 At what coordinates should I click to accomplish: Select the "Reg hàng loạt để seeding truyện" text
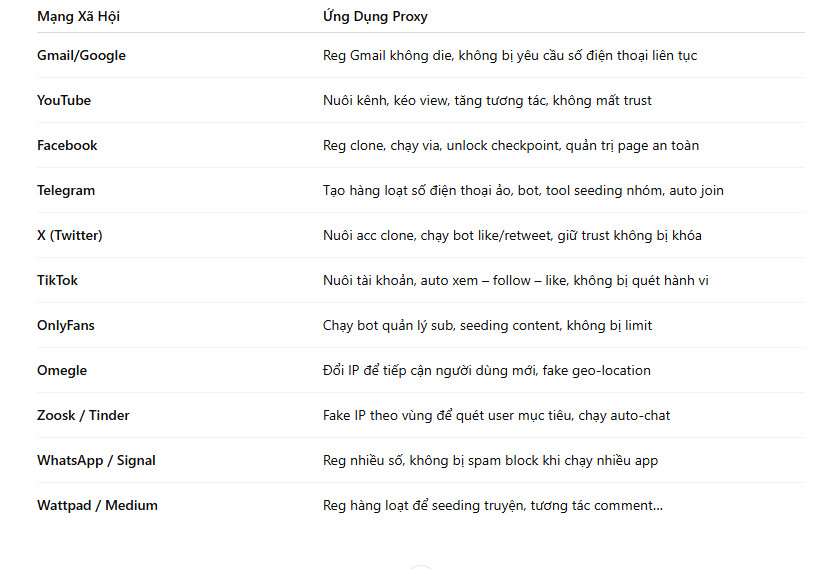492,505
